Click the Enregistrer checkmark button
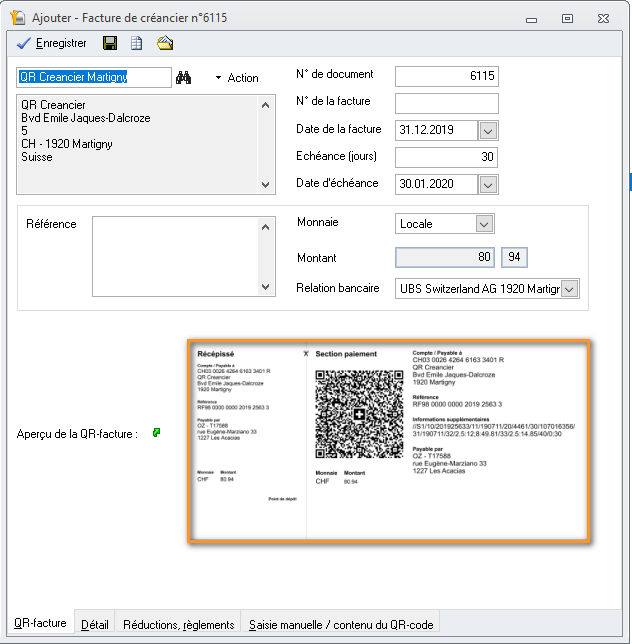Viewport: 632px width, 644px height. (x=51, y=43)
